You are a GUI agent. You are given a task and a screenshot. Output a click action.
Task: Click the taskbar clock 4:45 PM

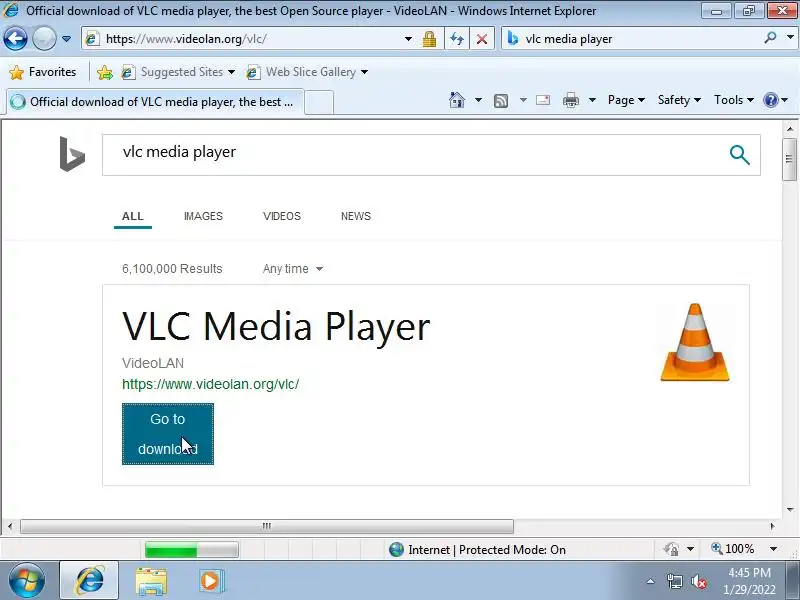pos(749,572)
